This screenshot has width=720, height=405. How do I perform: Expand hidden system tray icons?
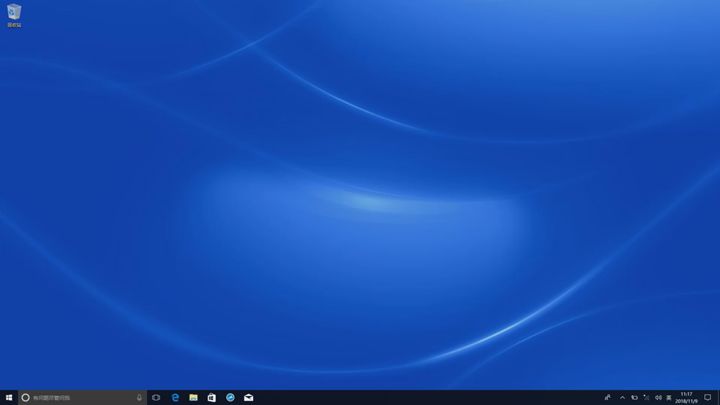[x=622, y=398]
